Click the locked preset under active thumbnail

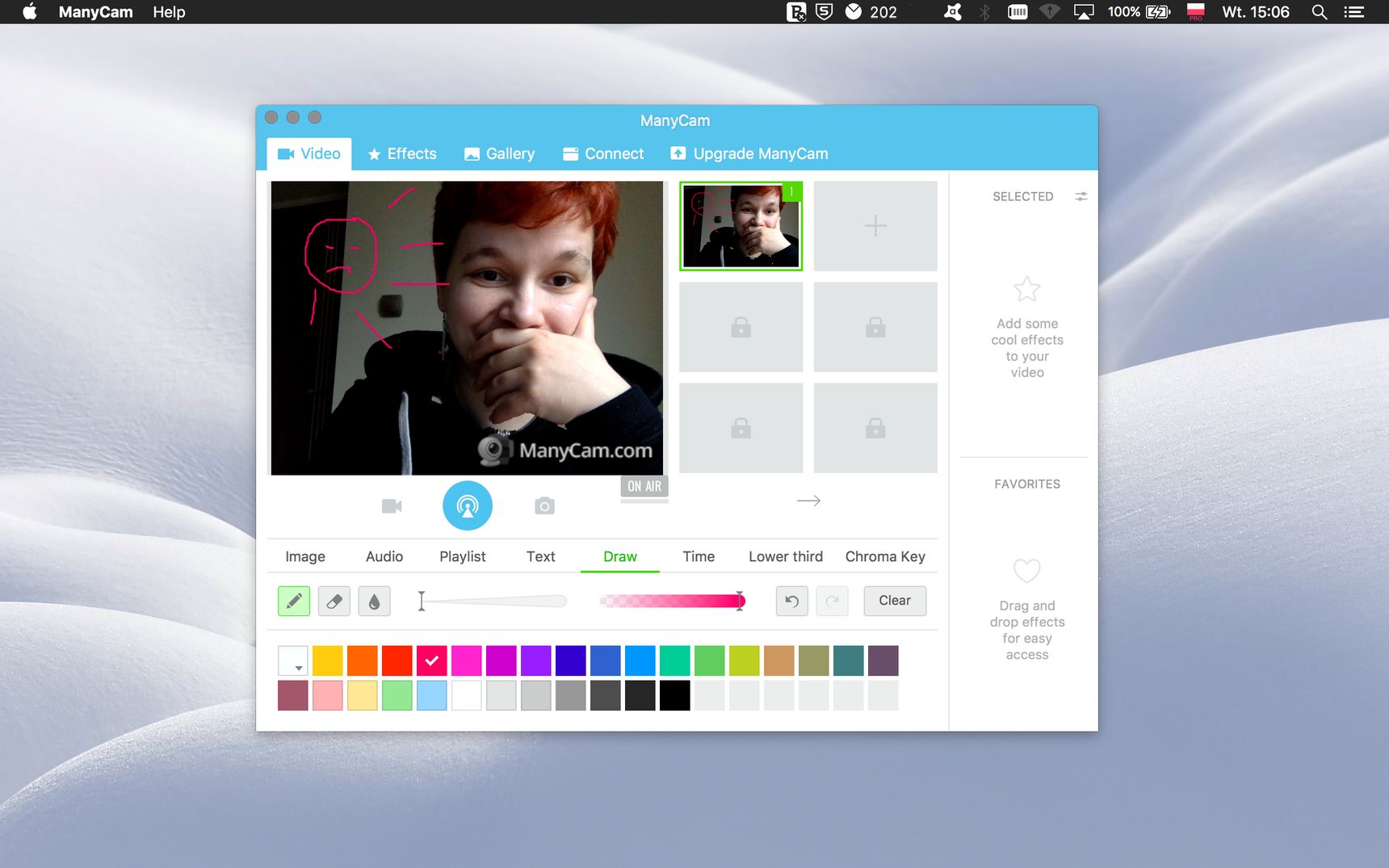741,327
